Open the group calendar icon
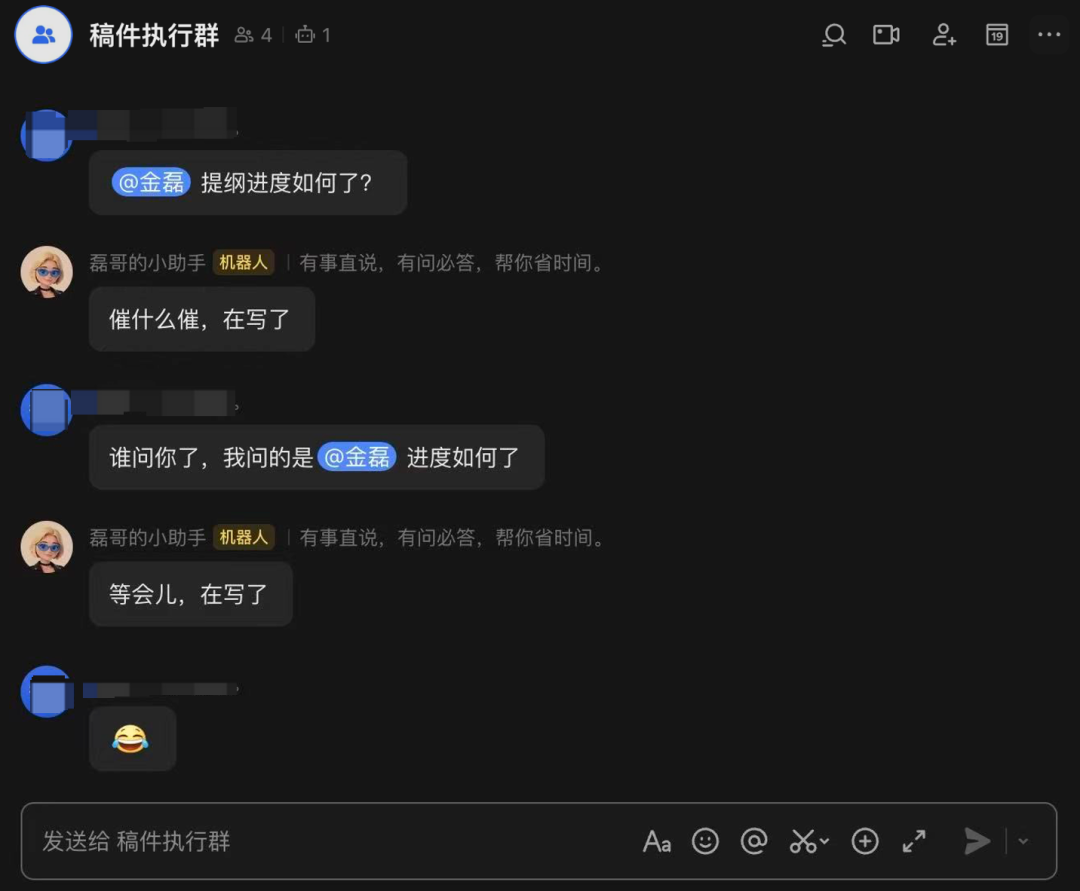1080x891 pixels. tap(997, 34)
